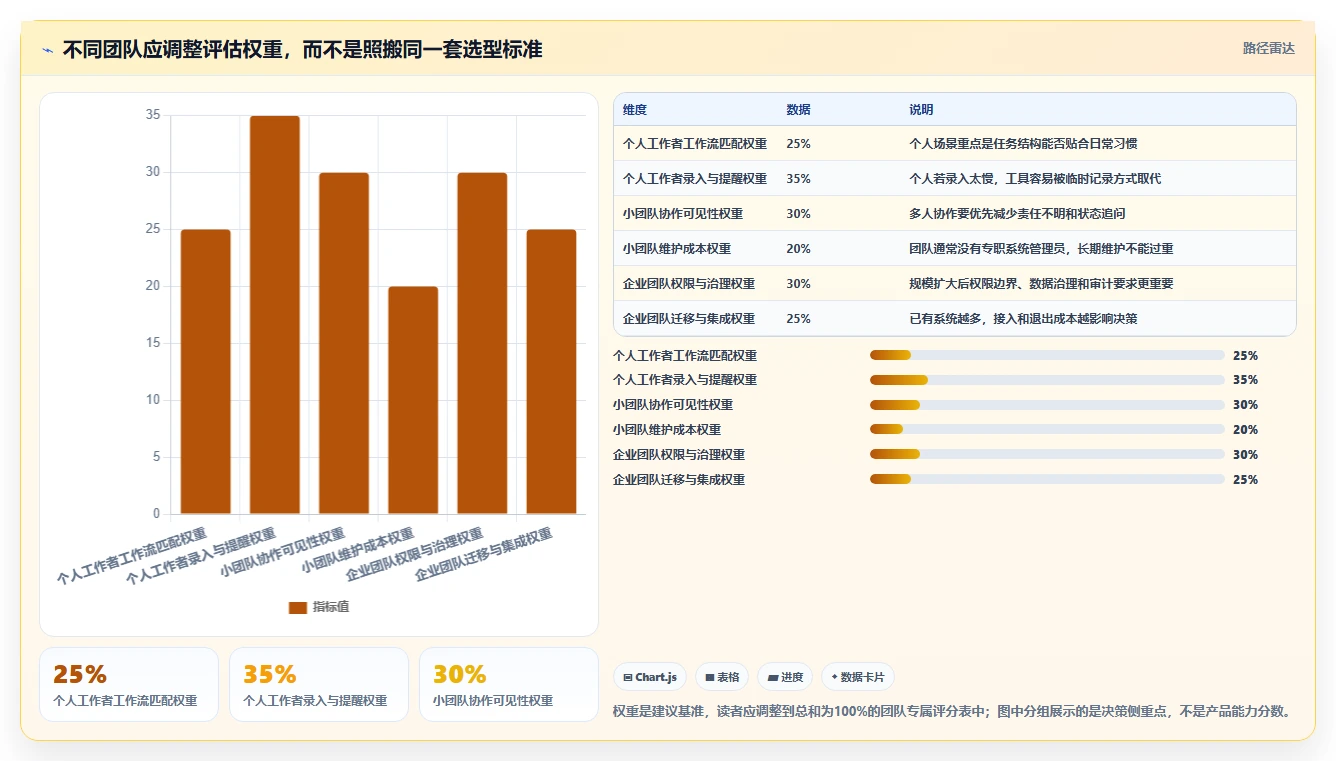Click the 20% progress bar for 小团队维护成本权重
Viewport: 1336px width, 761px height.
(1047, 430)
